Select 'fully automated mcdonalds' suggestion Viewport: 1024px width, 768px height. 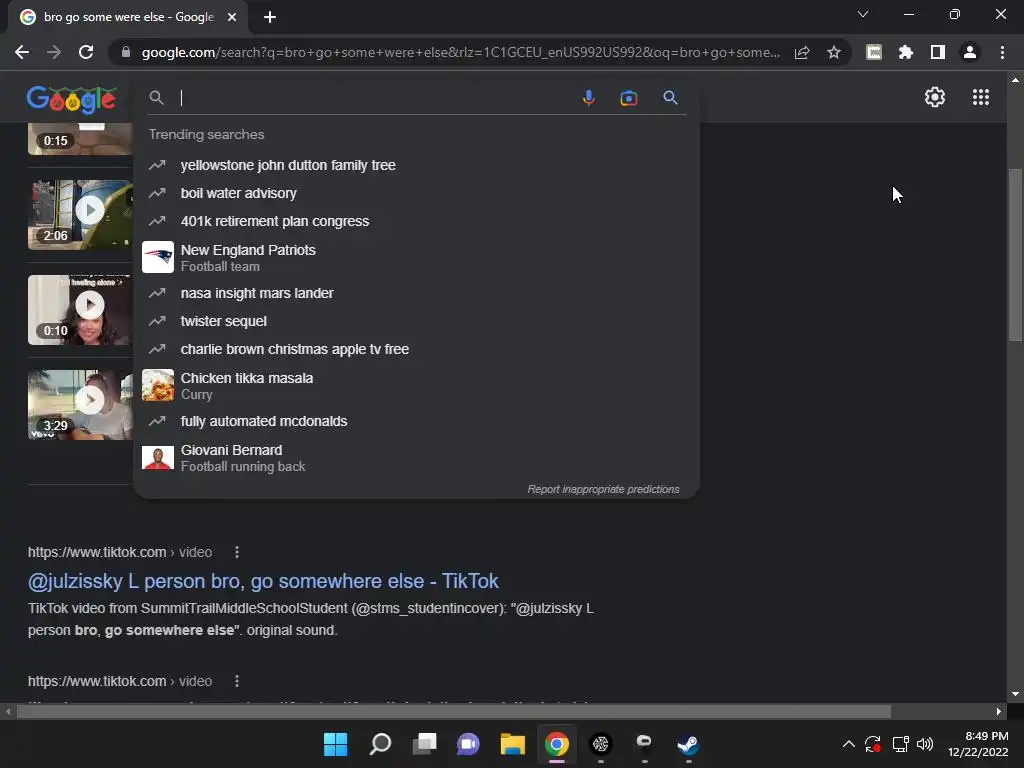click(417, 421)
